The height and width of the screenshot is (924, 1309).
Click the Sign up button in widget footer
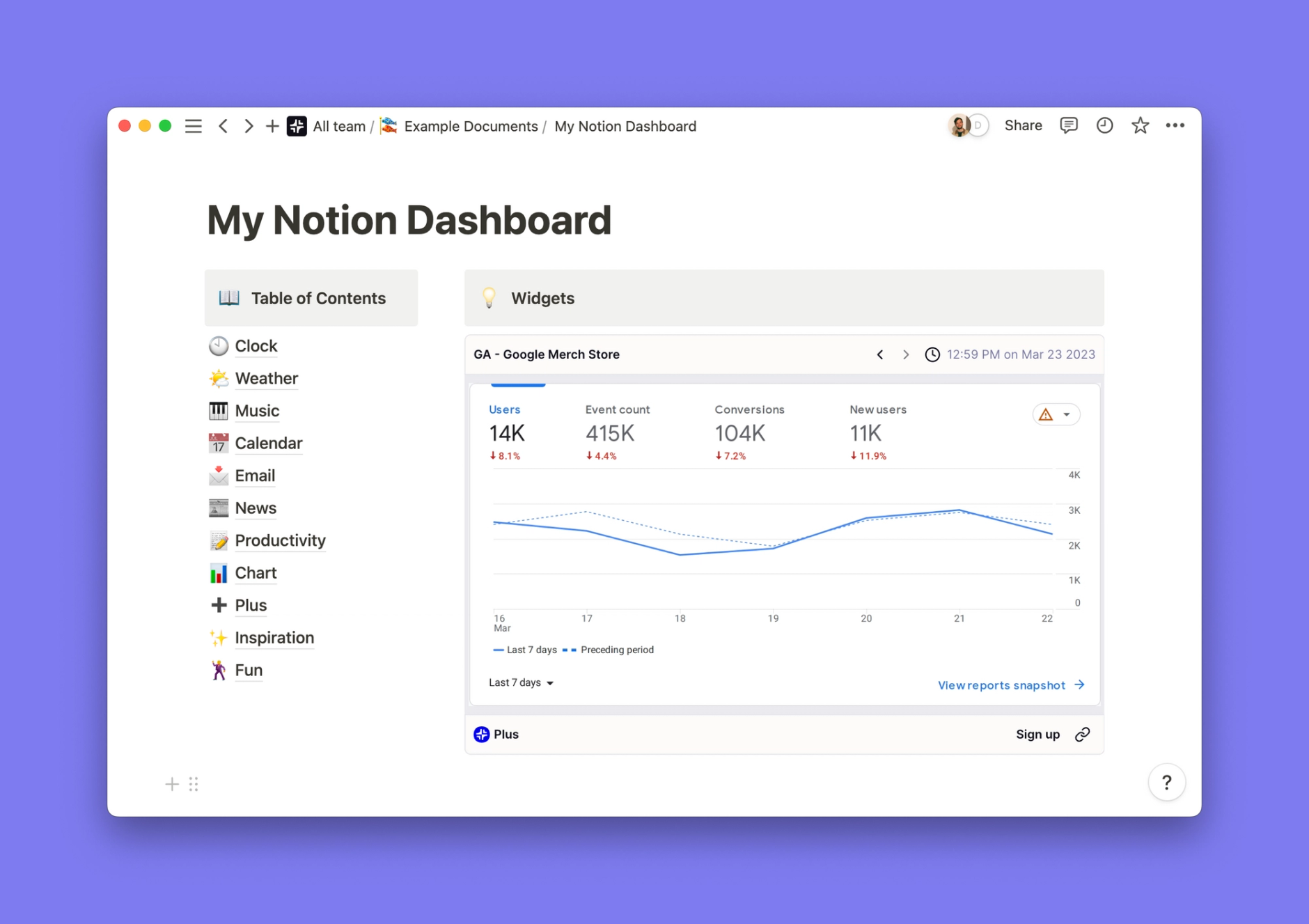click(x=1037, y=735)
